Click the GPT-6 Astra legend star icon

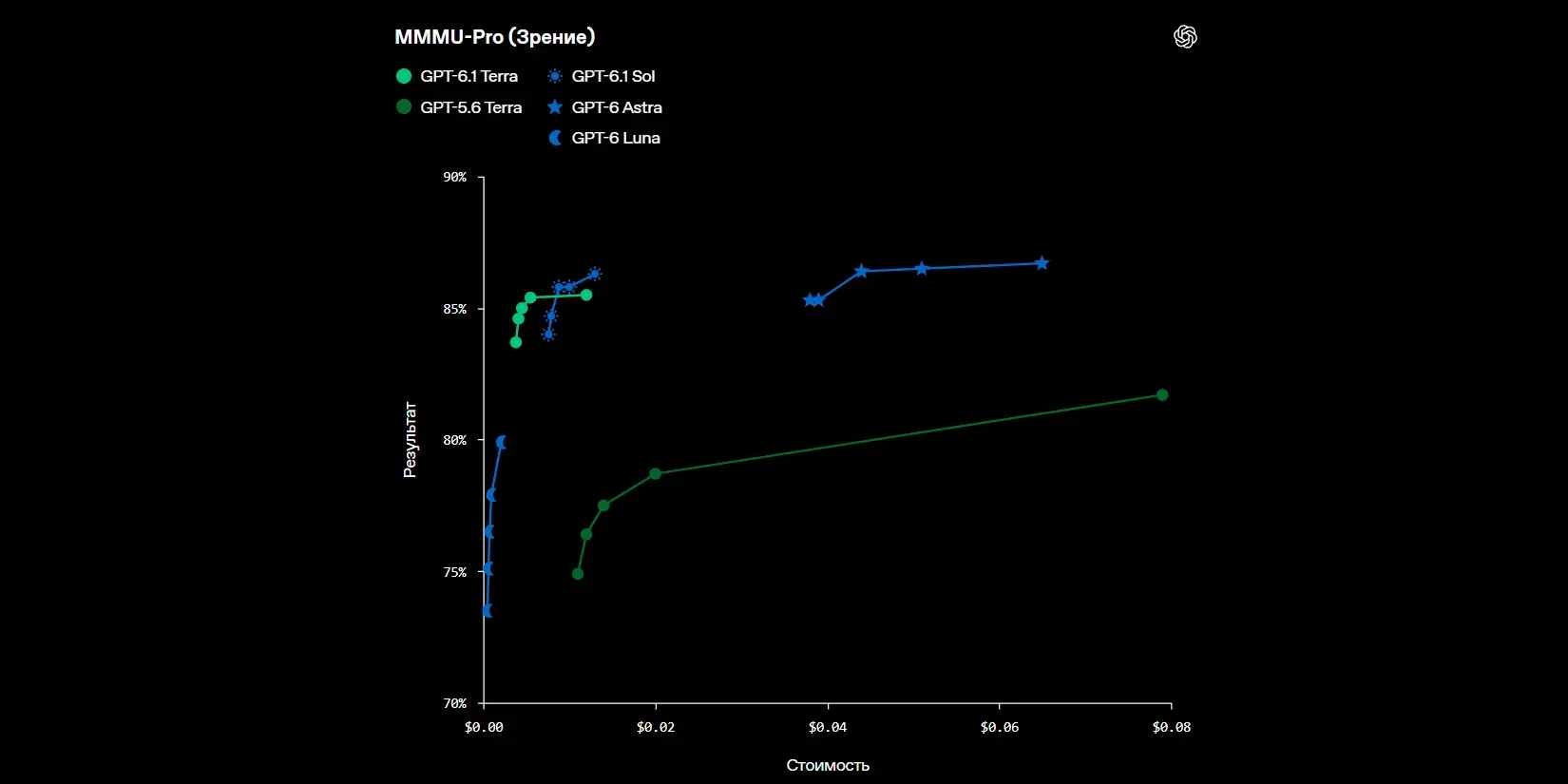[x=555, y=107]
